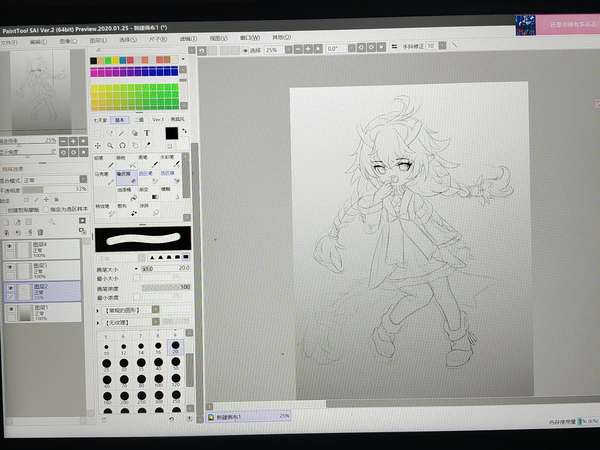Viewport: 600px width, 450px height.
Task: Click navigator rotate clockwise button
Action: [73, 153]
